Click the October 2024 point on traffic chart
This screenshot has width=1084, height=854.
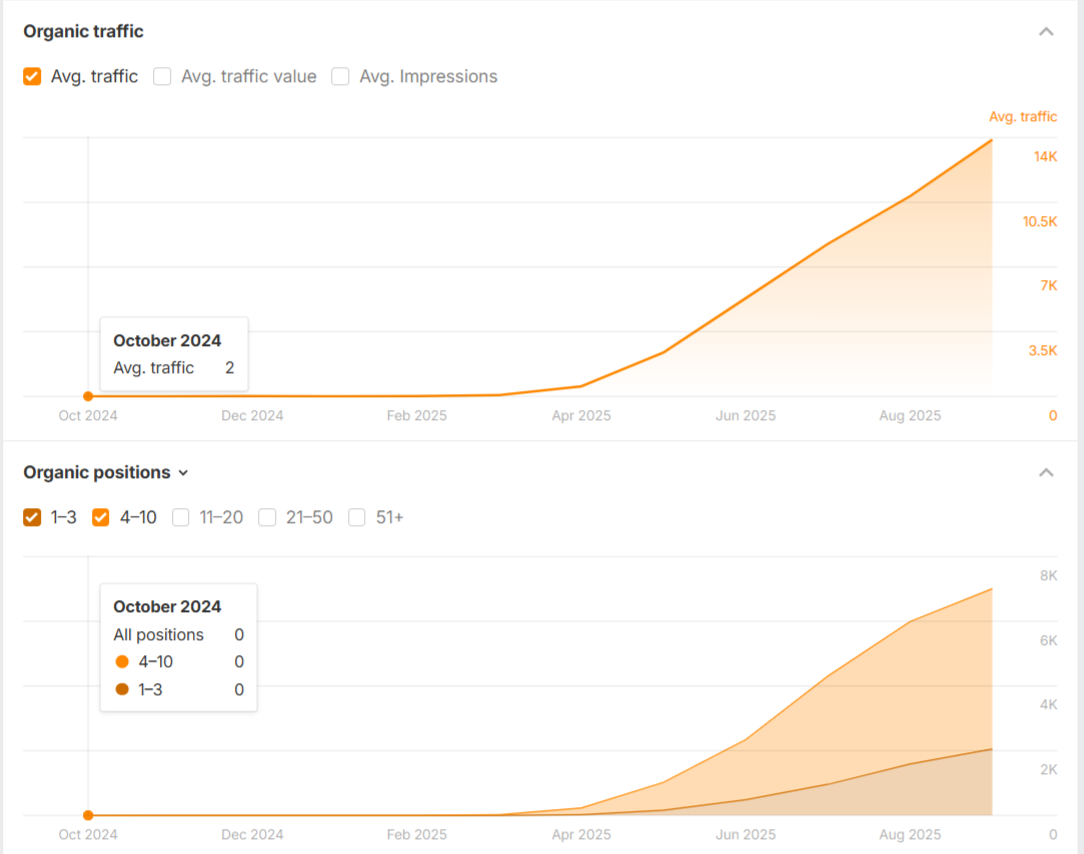[88, 396]
